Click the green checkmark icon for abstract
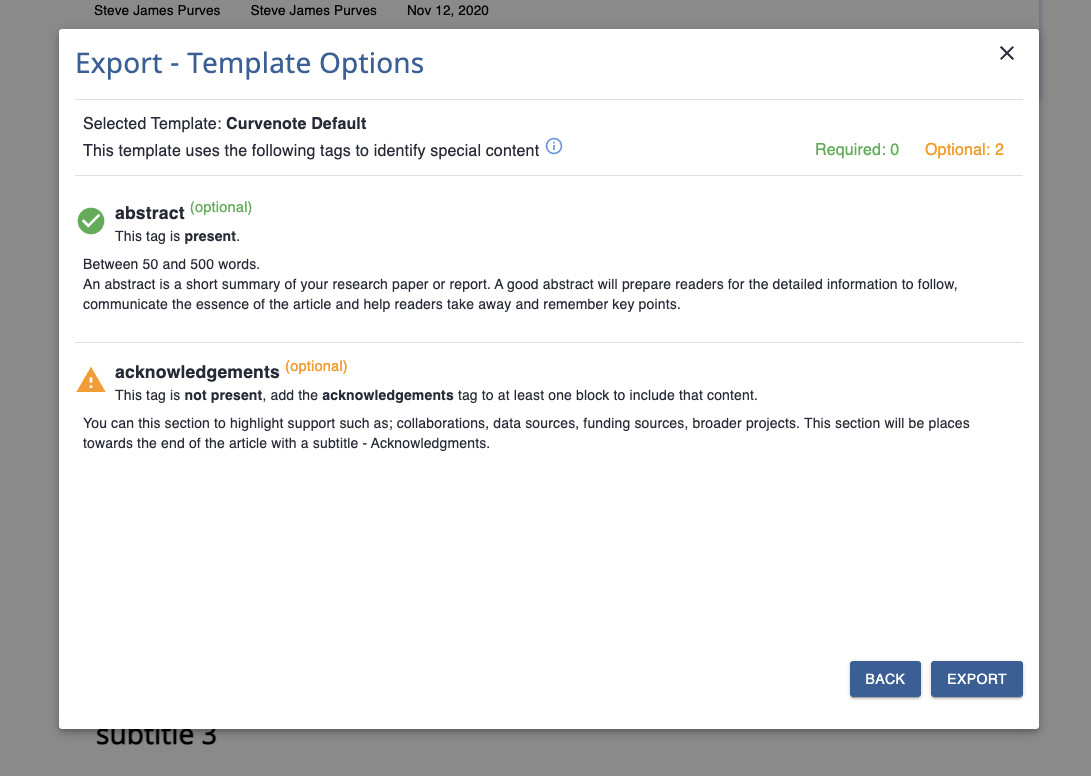The height and width of the screenshot is (776, 1091). click(91, 221)
